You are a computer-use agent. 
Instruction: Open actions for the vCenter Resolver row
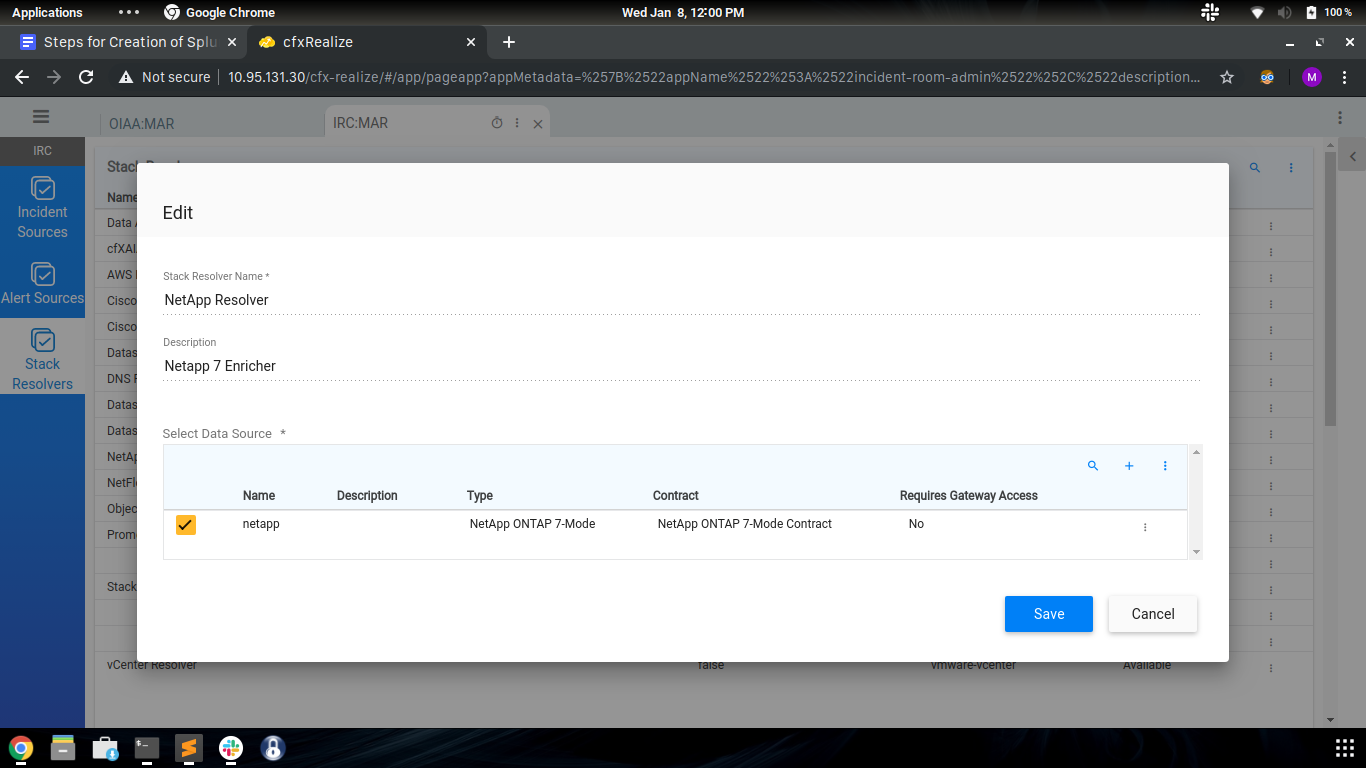pos(1271,668)
